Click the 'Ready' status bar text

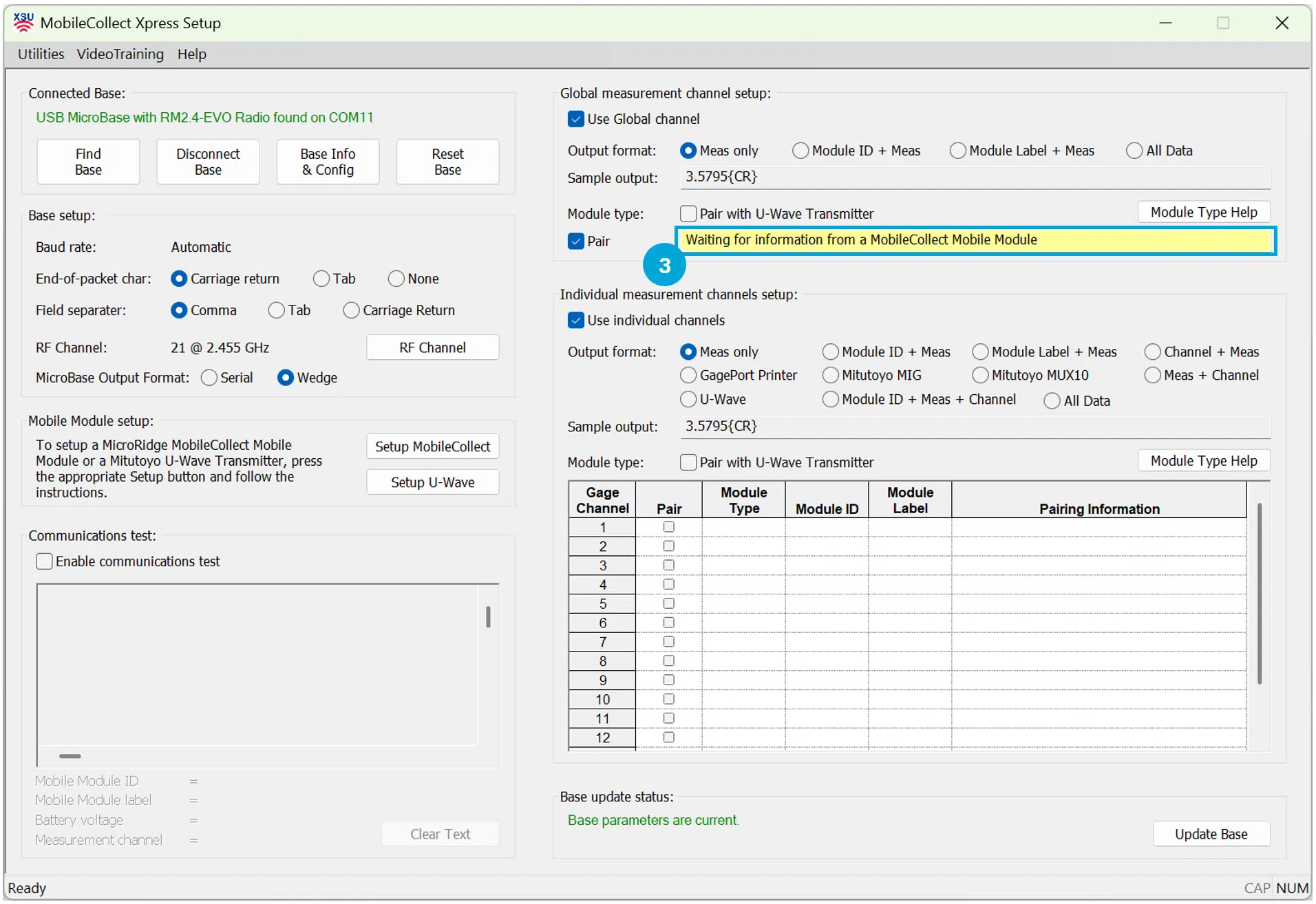coord(27,889)
